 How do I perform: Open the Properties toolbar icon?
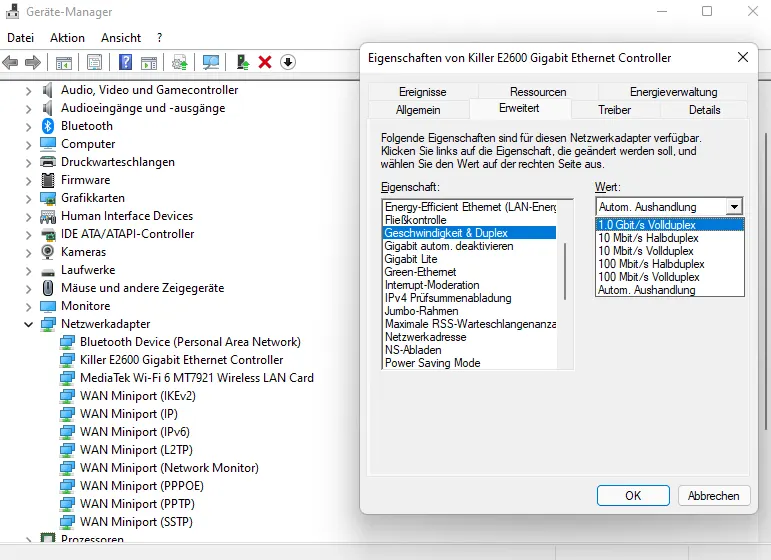94,62
